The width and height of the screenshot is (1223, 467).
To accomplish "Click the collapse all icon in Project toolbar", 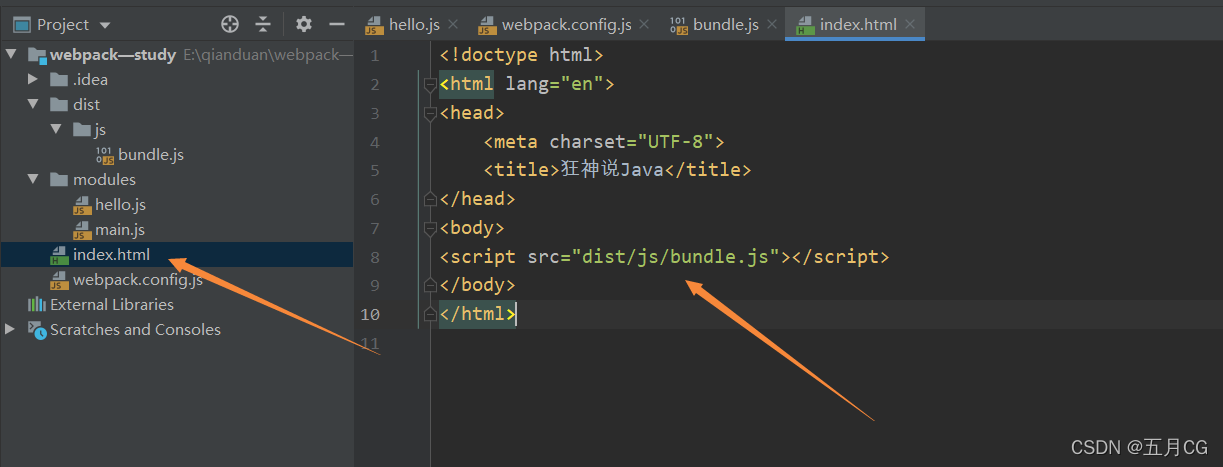I will point(262,24).
